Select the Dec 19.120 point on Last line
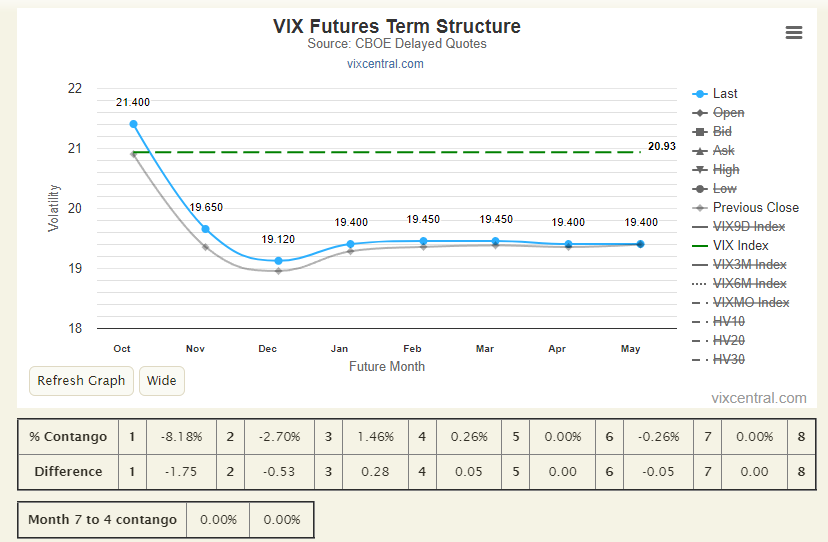Image resolution: width=828 pixels, height=542 pixels. point(278,261)
